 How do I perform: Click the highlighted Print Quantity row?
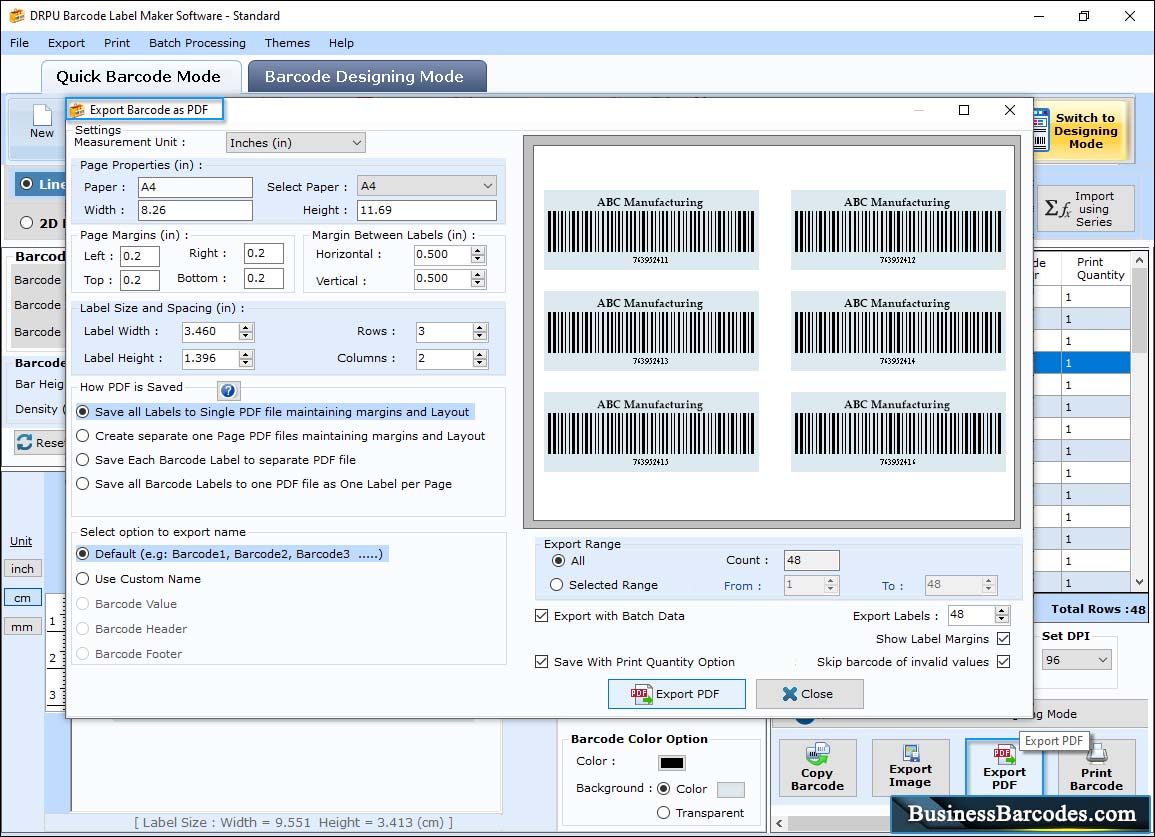[x=1095, y=363]
